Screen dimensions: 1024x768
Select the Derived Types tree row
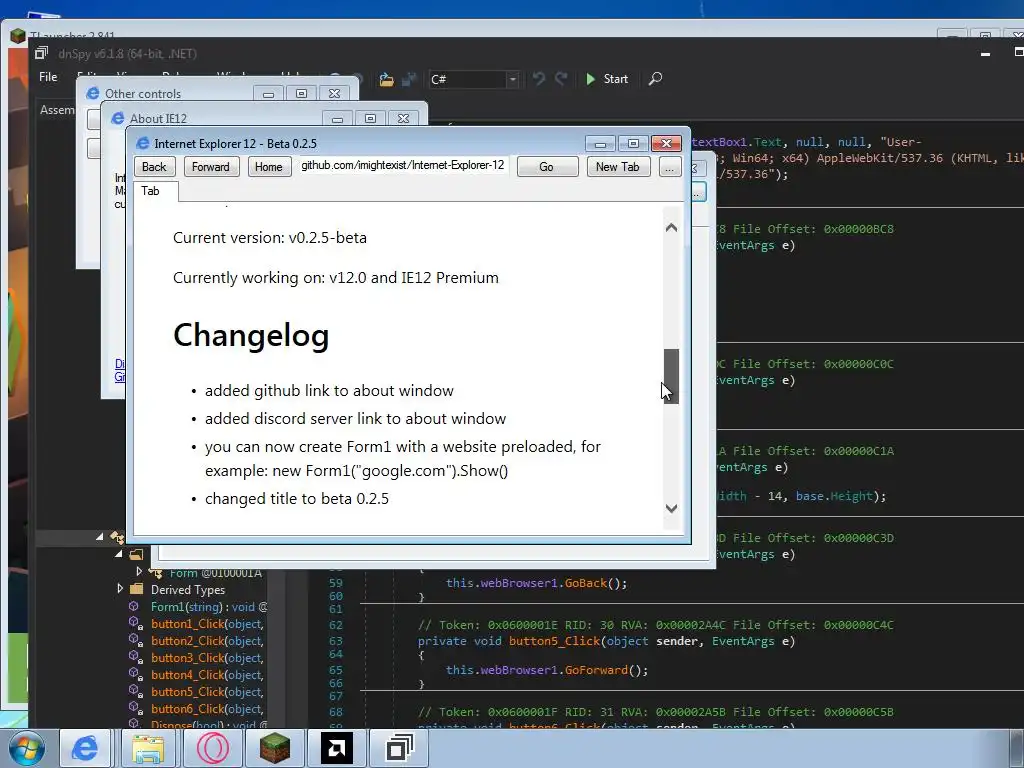point(187,589)
